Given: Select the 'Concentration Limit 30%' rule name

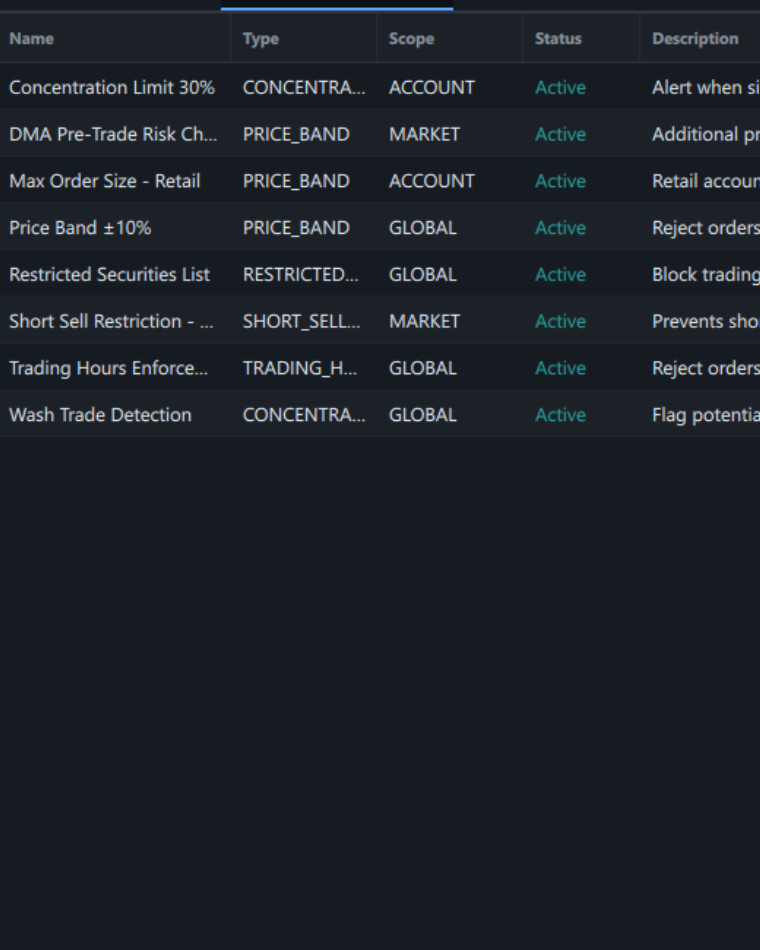Looking at the screenshot, I should click(112, 87).
